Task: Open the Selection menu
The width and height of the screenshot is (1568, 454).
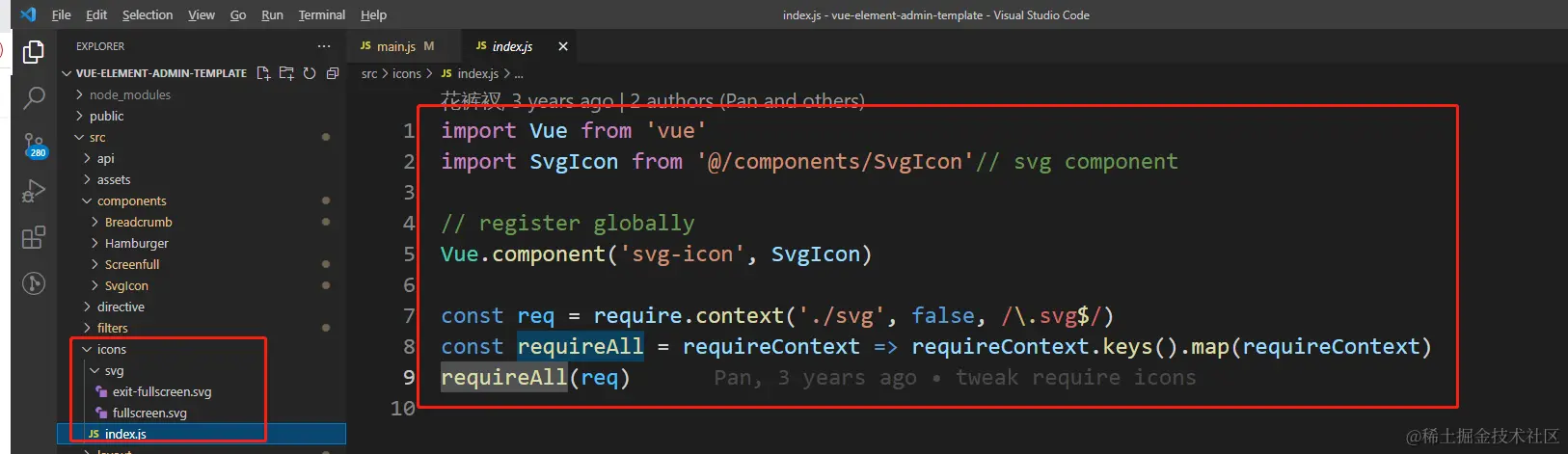Action: [x=148, y=14]
